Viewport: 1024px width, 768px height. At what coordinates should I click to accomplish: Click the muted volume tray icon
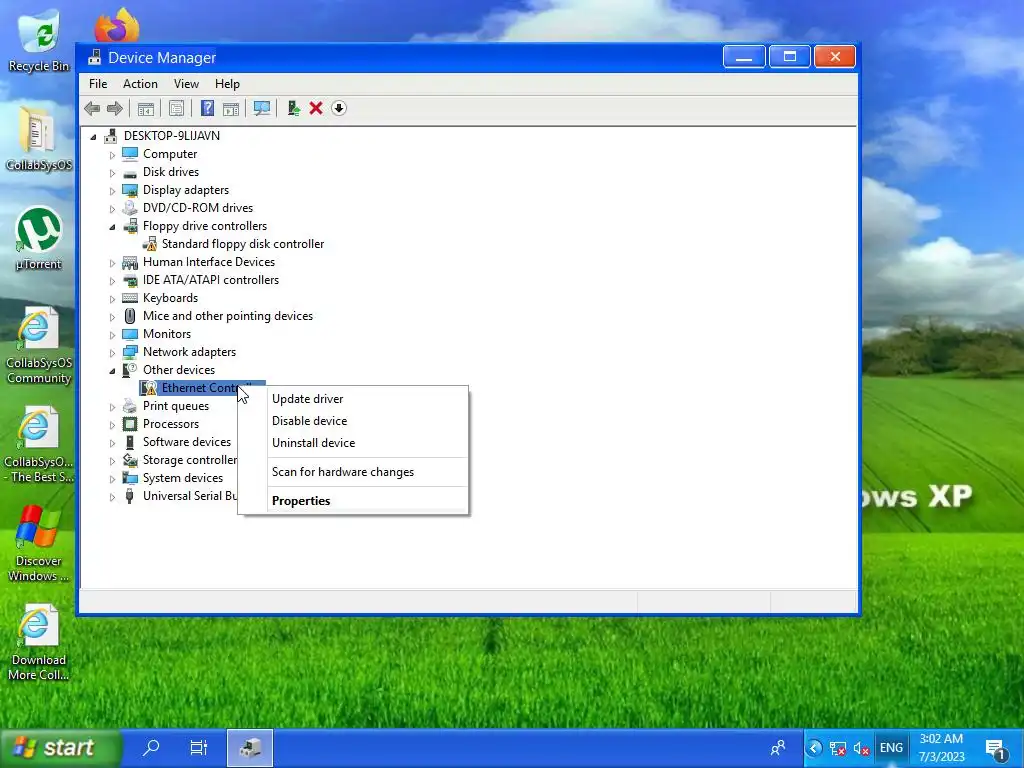(861, 748)
